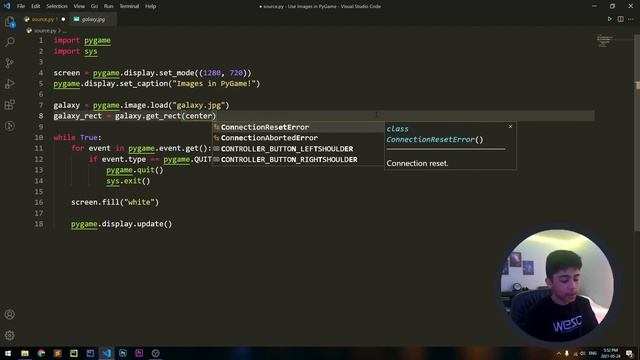640x360 pixels.
Task: Open the notification center icon
Action: [629, 353]
